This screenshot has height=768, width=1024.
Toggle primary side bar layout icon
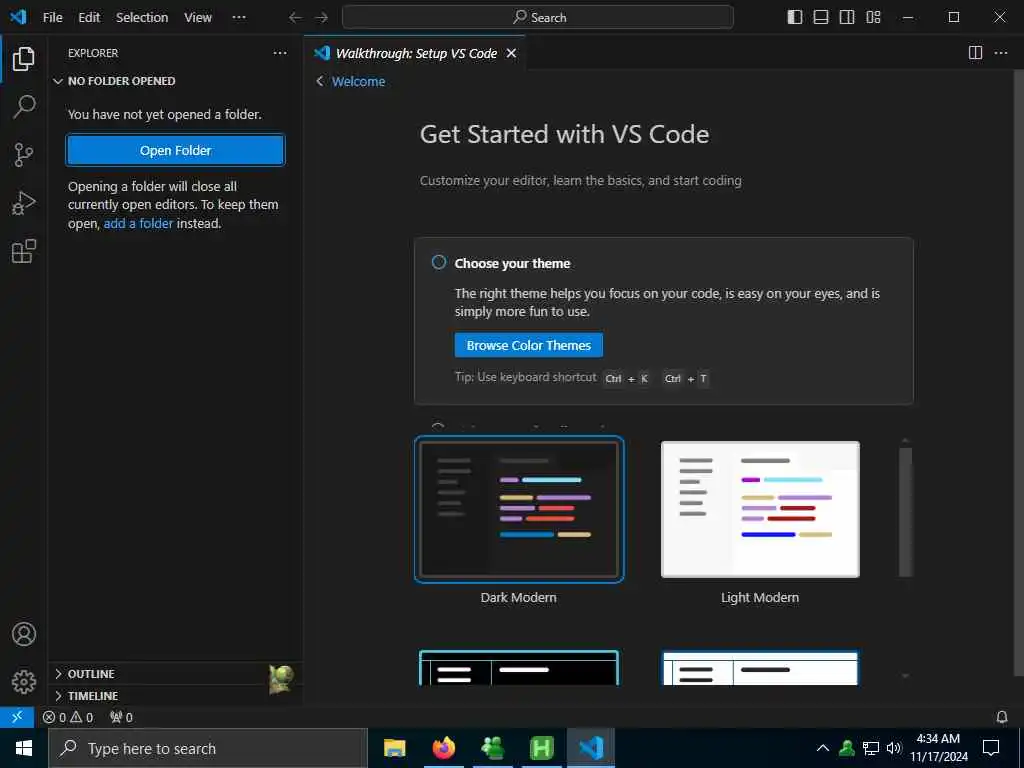795,17
